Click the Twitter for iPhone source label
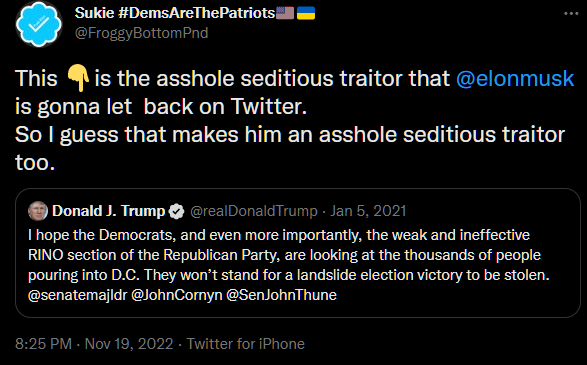Screen dimensions: 587x365 [246, 344]
